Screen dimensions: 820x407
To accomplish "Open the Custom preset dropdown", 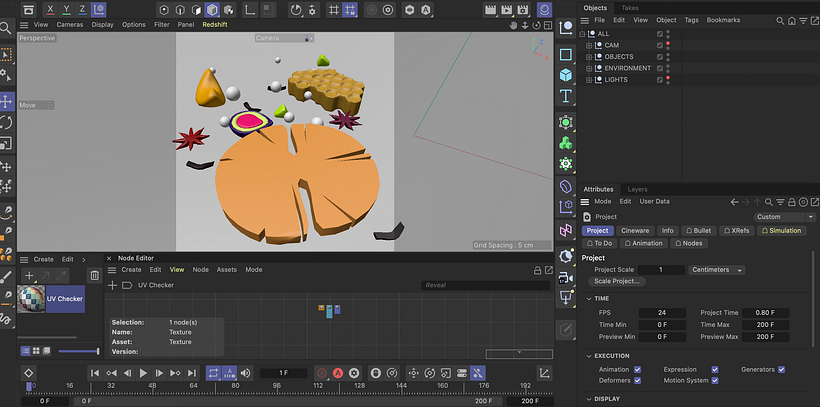I will point(784,217).
